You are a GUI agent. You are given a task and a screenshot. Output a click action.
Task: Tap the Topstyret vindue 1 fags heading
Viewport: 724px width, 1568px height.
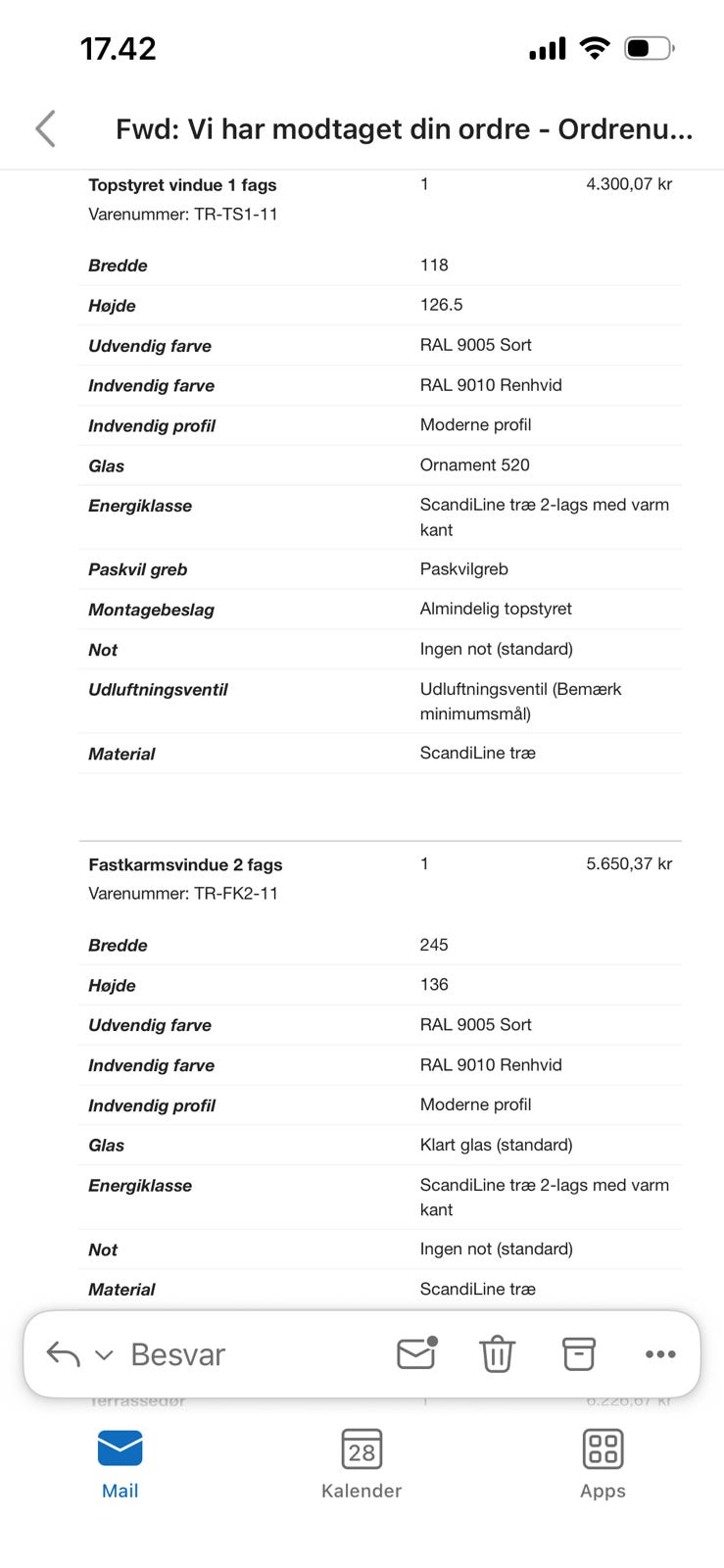point(182,185)
